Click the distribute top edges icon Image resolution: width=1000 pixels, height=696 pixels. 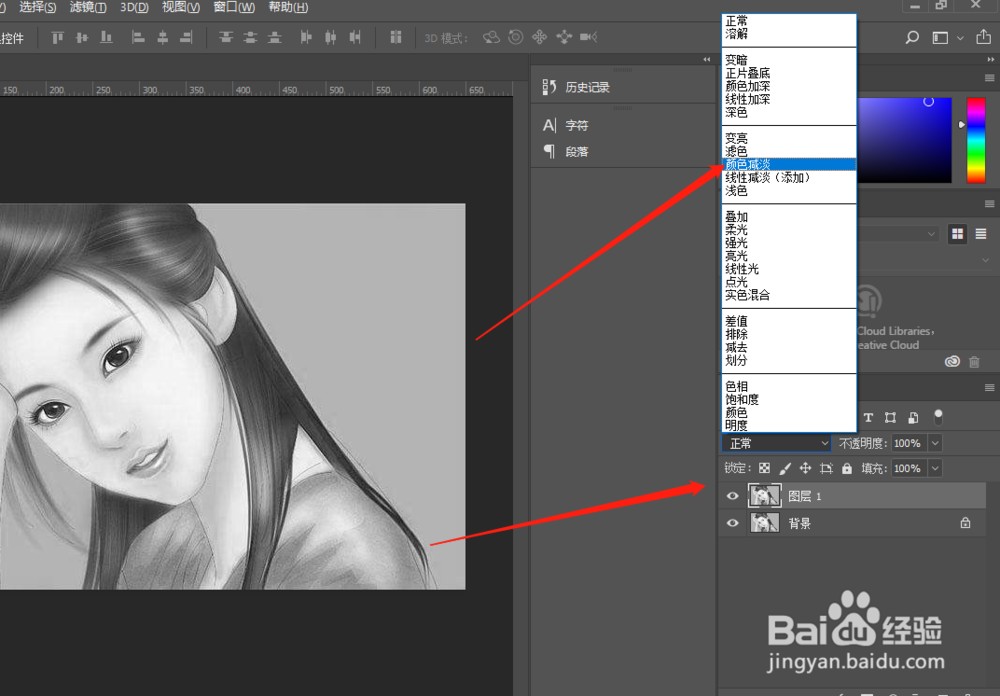coord(226,38)
